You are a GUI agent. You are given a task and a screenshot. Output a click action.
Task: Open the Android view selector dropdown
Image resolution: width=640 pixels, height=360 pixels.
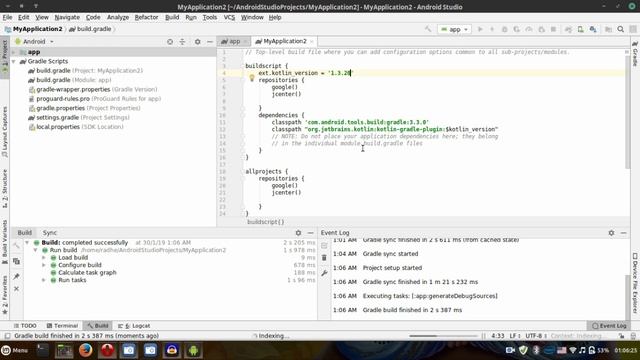pyautogui.click(x=34, y=42)
